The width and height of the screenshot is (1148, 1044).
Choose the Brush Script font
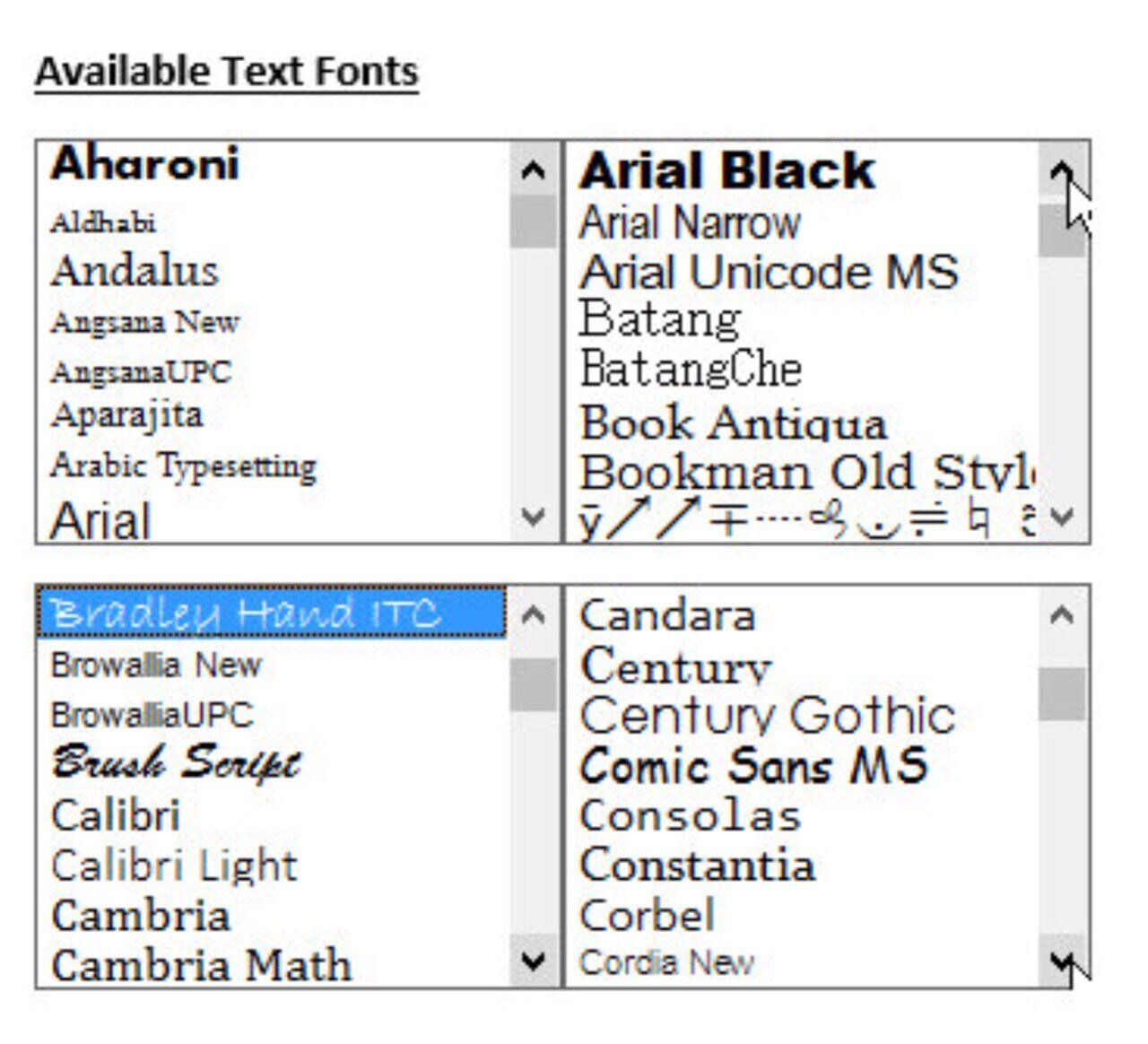tap(176, 763)
